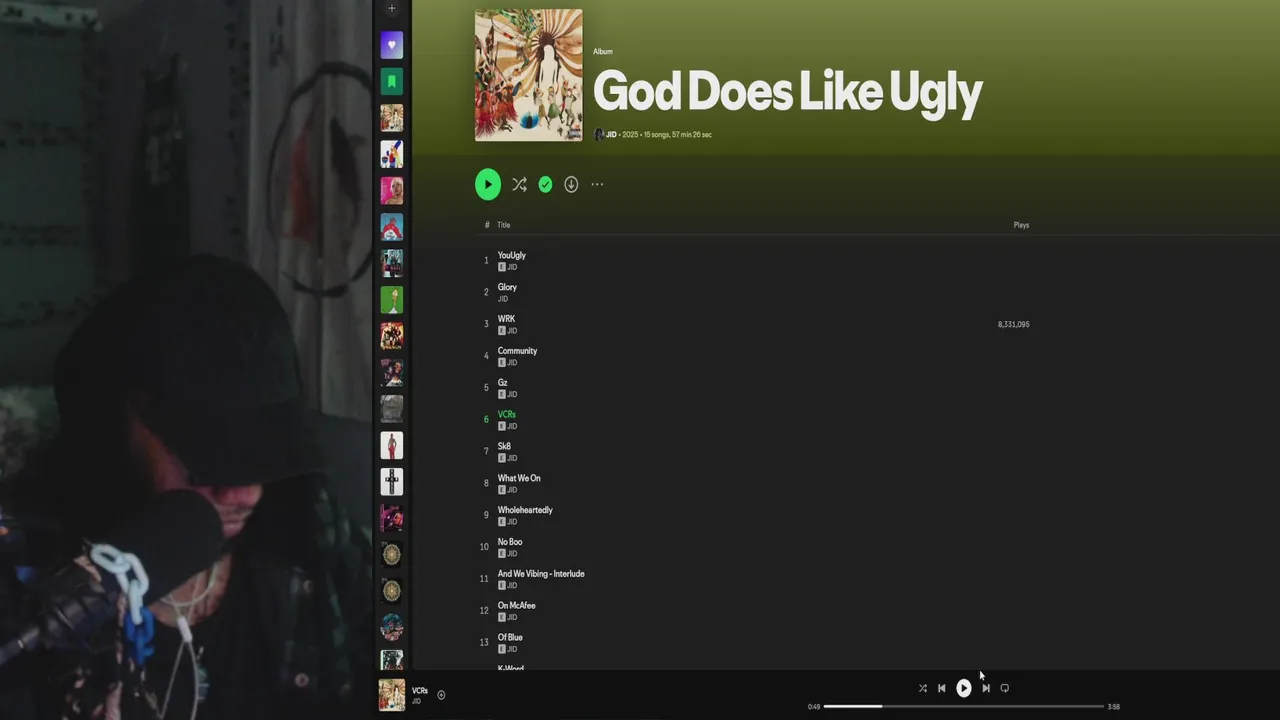The image size is (1280, 720).
Task: Open JID link under Glory
Action: tap(503, 299)
